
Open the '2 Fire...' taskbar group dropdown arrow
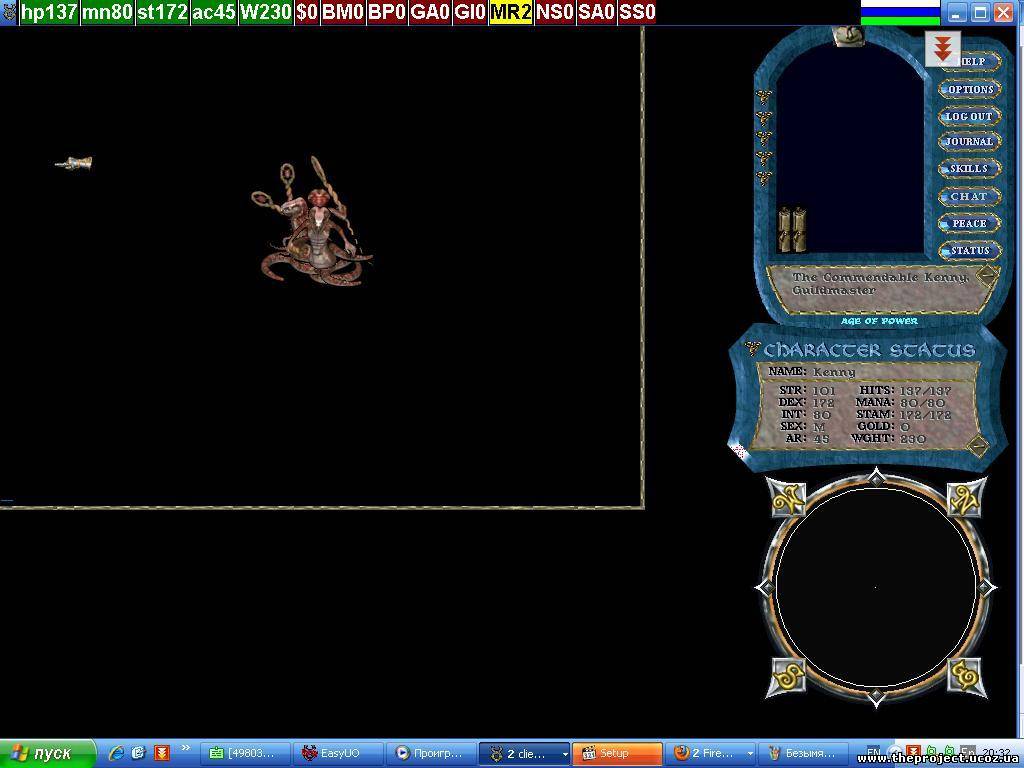(750, 754)
